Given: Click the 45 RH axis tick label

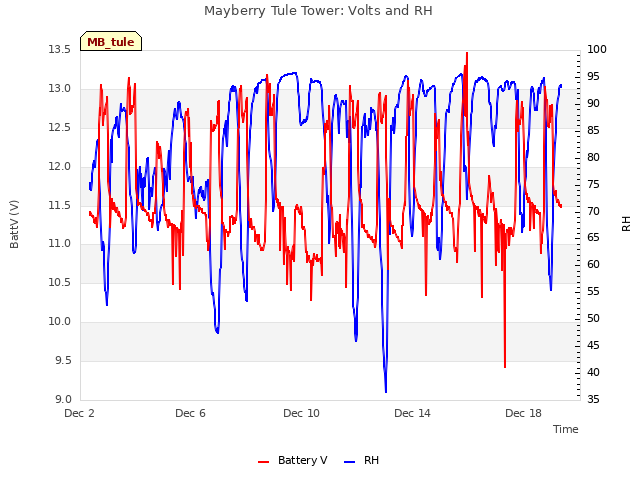Looking at the screenshot, I should pos(593,345).
